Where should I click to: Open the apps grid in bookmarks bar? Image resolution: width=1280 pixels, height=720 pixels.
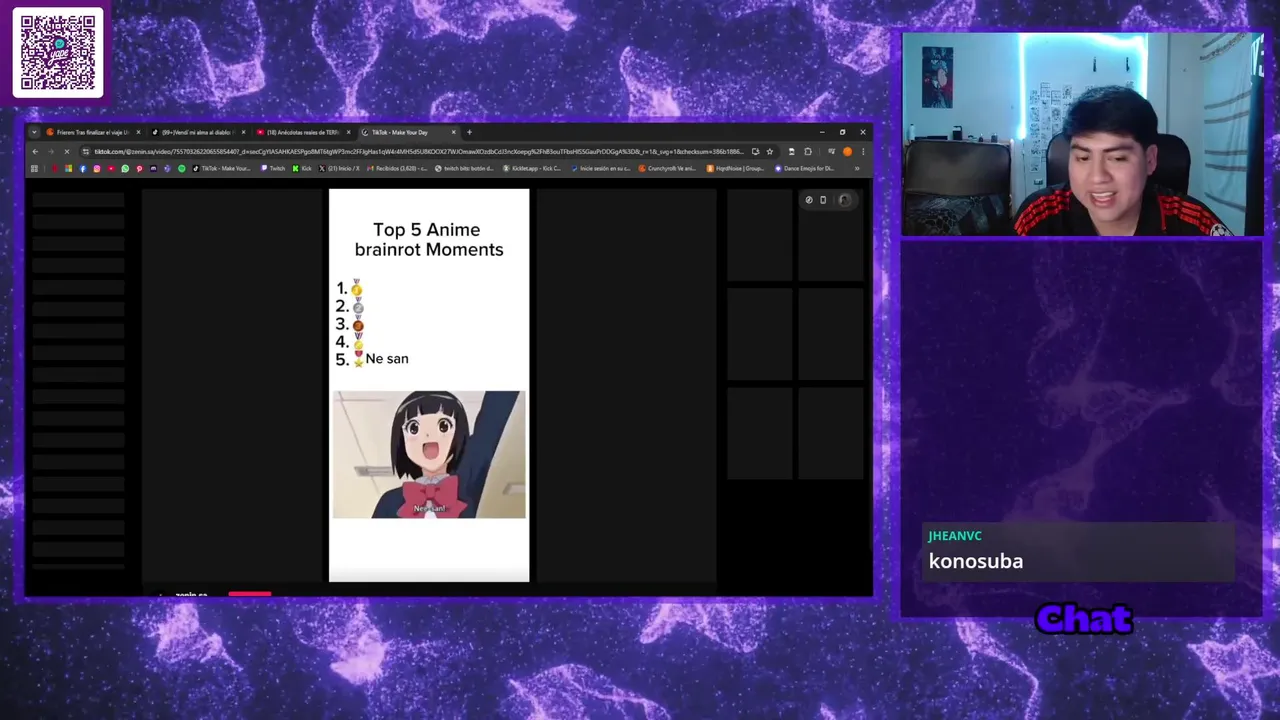point(34,169)
